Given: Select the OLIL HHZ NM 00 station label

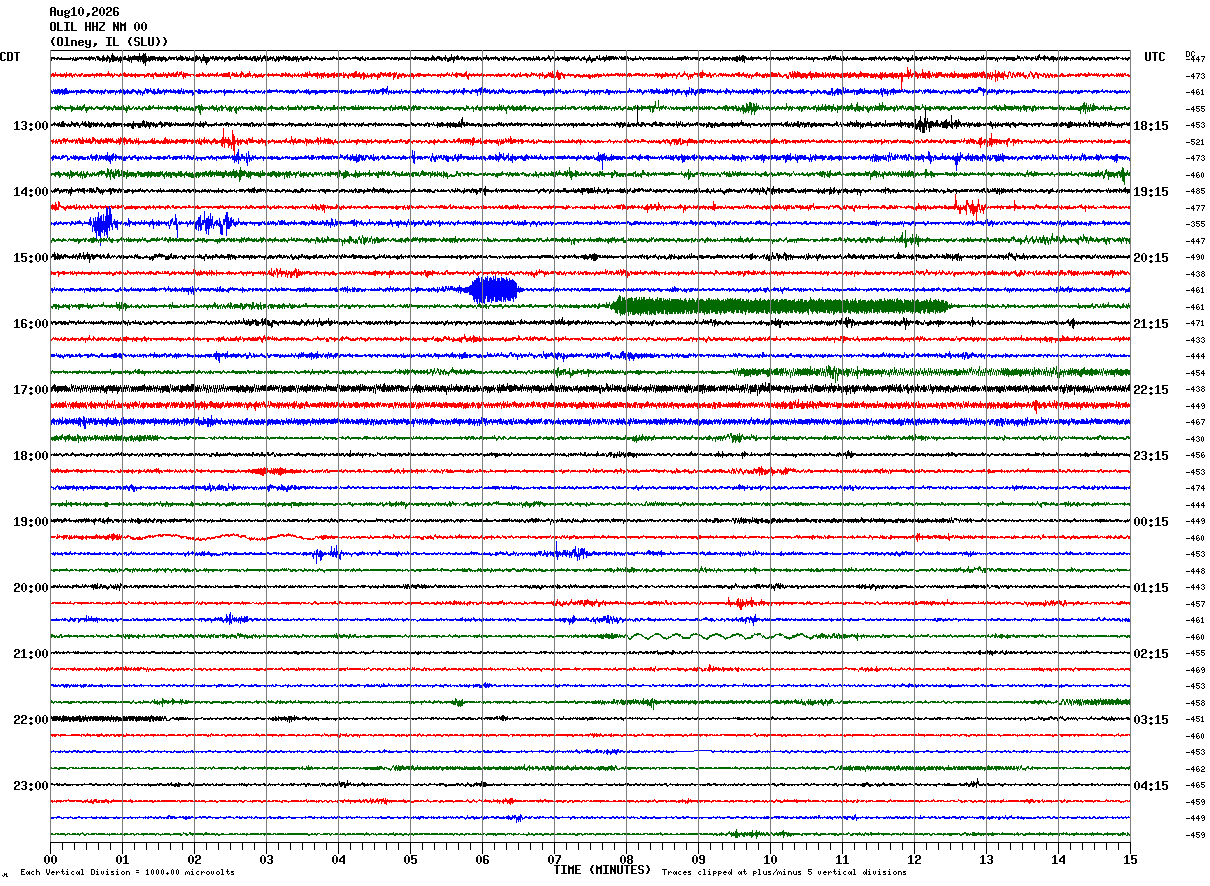Looking at the screenshot, I should 98,27.
